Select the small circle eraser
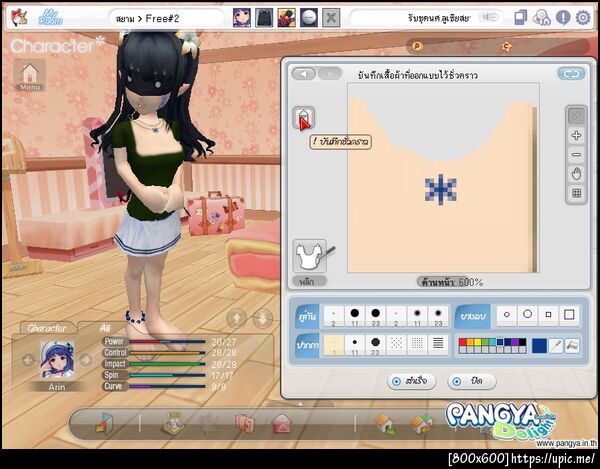 point(507,315)
